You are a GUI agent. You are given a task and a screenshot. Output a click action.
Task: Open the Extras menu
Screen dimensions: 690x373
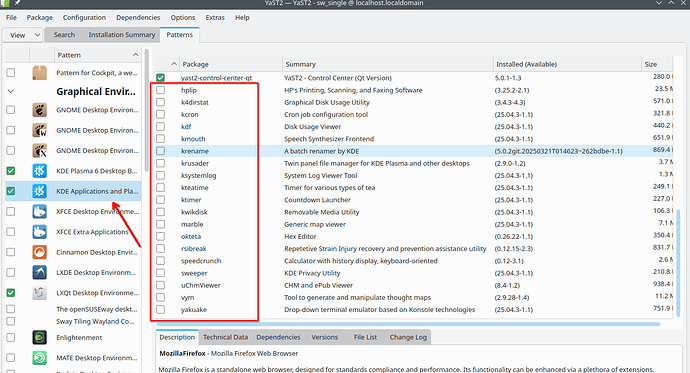[x=215, y=18]
